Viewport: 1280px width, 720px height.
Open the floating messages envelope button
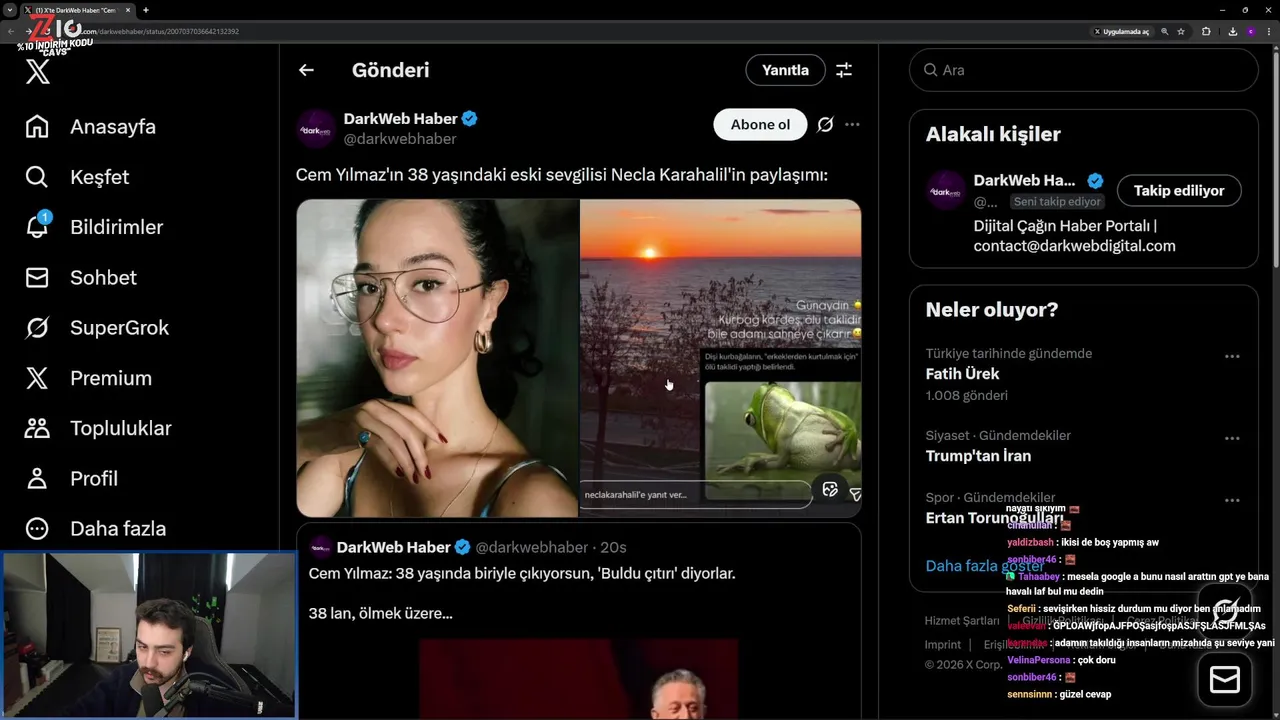point(1225,680)
